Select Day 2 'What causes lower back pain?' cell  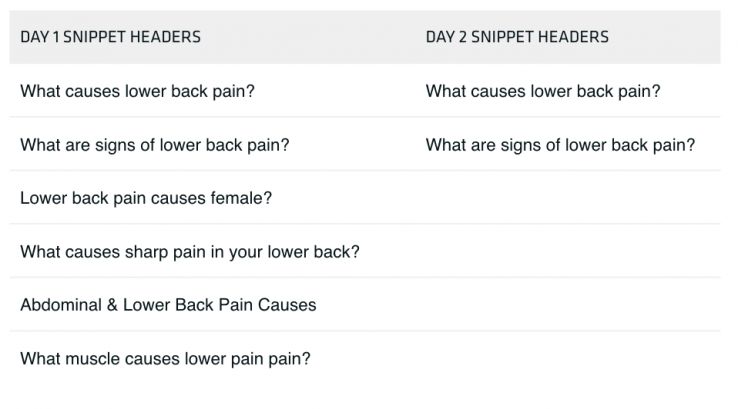[x=543, y=91]
